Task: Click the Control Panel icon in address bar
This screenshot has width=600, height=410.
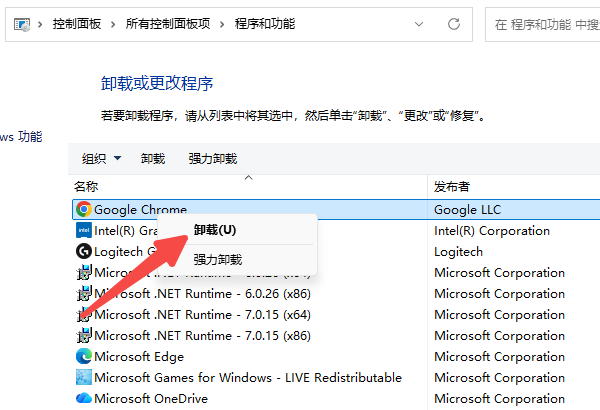Action: tap(22, 25)
